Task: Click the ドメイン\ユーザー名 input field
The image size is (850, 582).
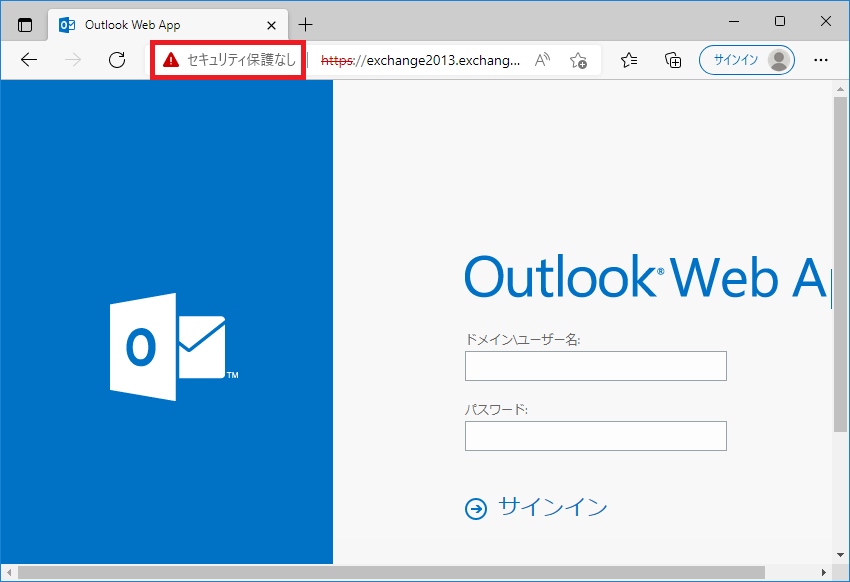Action: pos(596,366)
